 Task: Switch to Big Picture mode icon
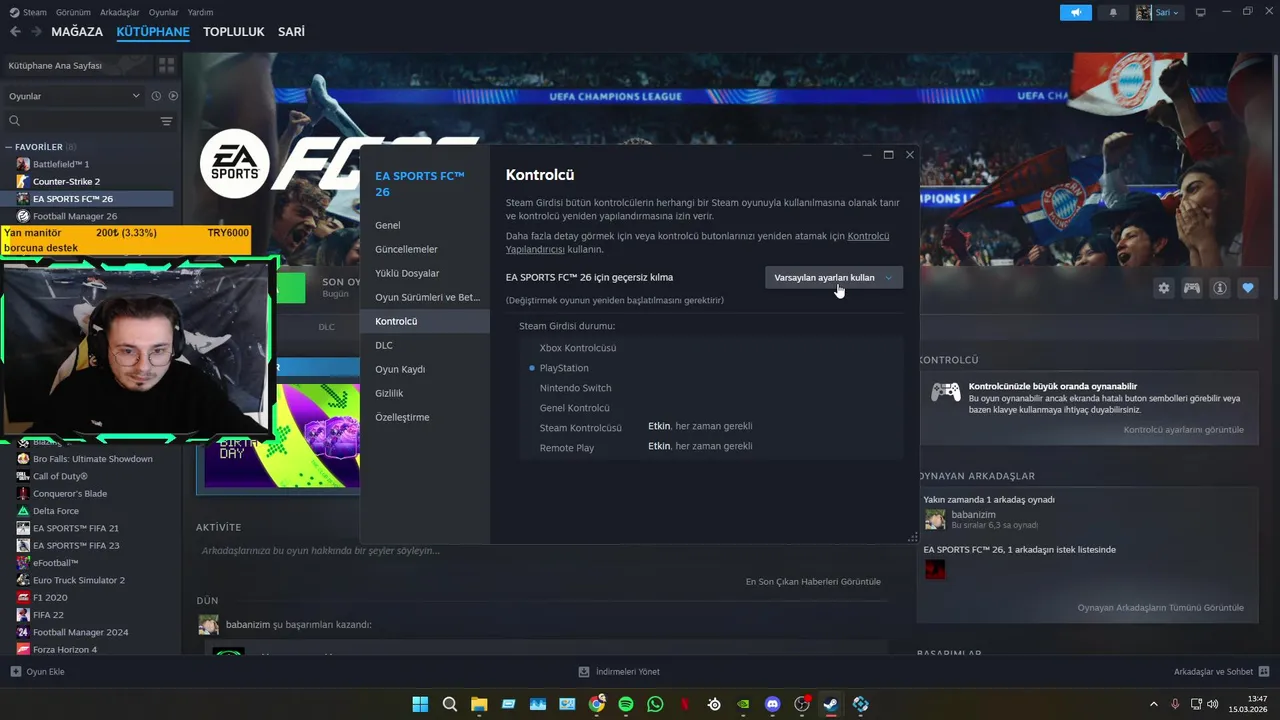1201,13
